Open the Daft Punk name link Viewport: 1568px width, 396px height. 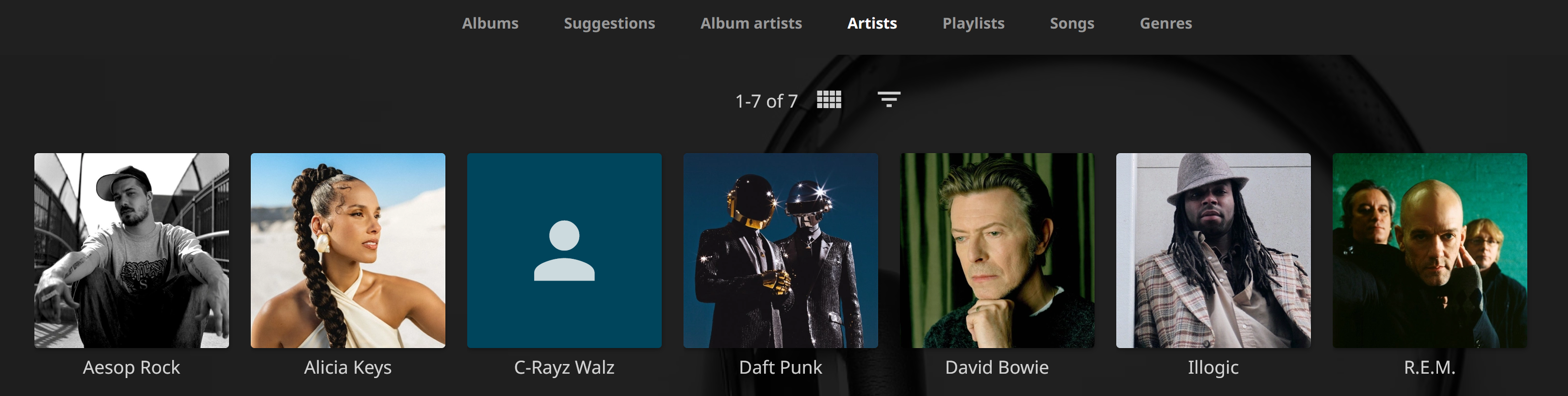[x=780, y=367]
